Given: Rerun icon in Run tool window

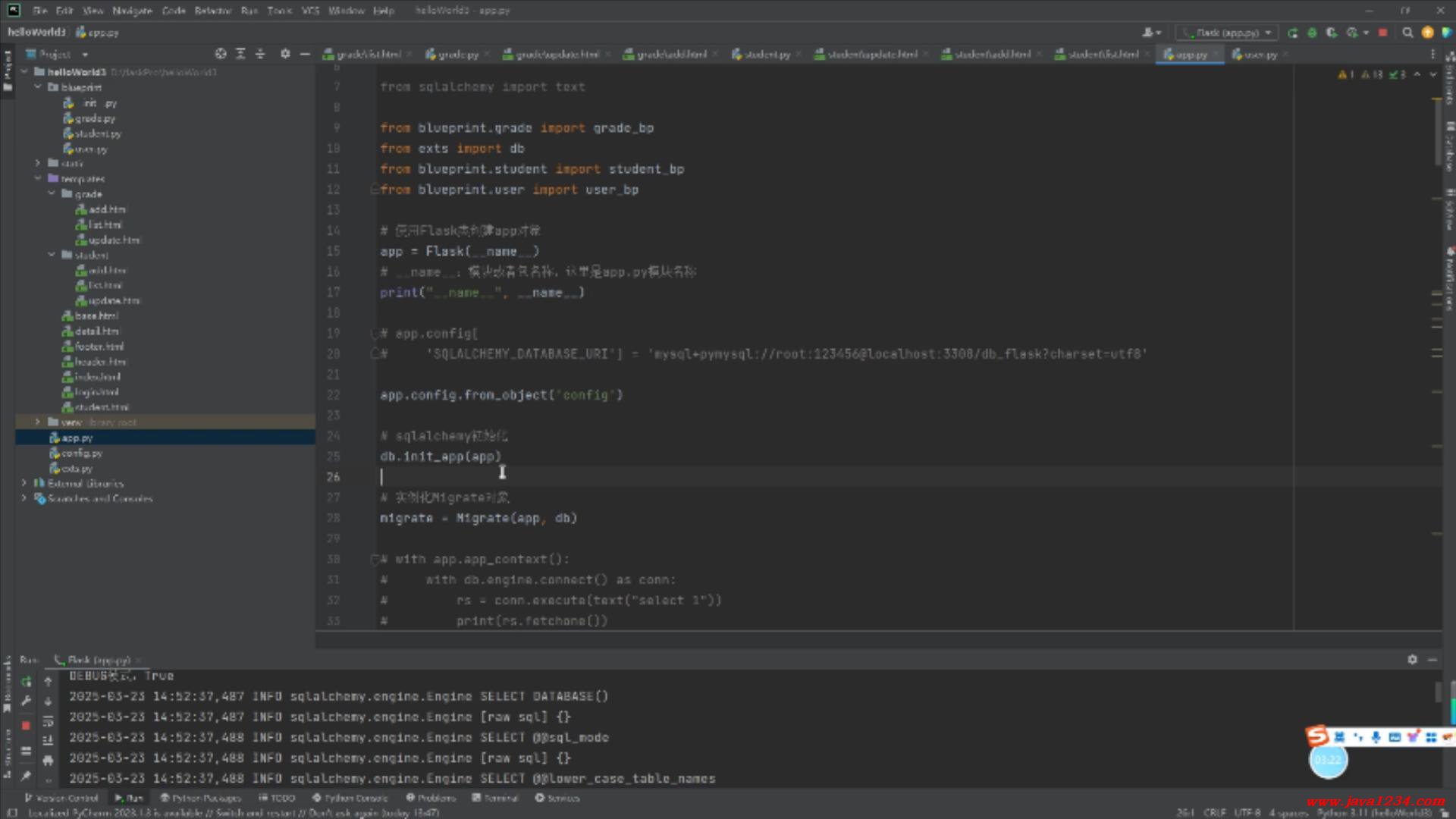Looking at the screenshot, I should pos(27,681).
